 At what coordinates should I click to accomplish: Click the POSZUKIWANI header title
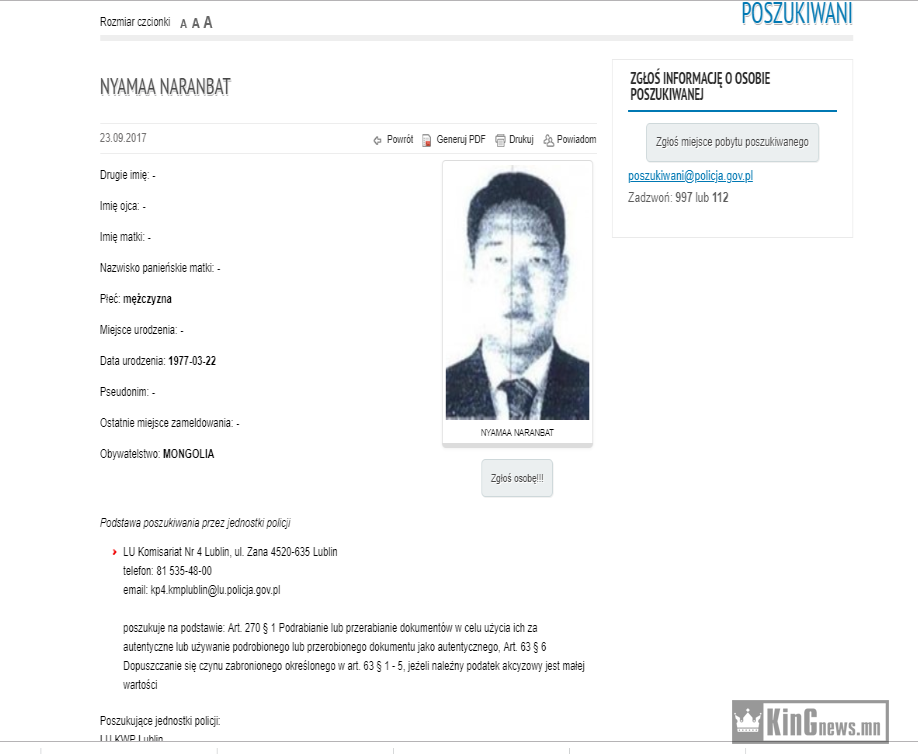click(796, 14)
